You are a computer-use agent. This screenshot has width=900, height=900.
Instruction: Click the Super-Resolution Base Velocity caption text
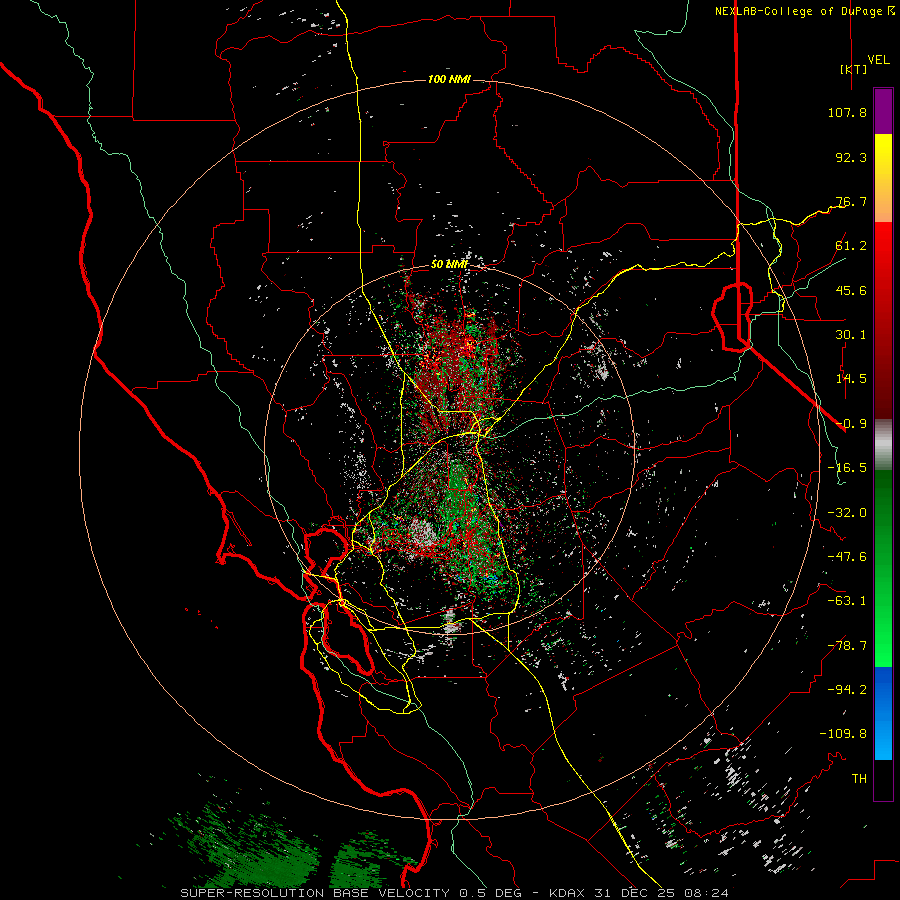pos(455,893)
